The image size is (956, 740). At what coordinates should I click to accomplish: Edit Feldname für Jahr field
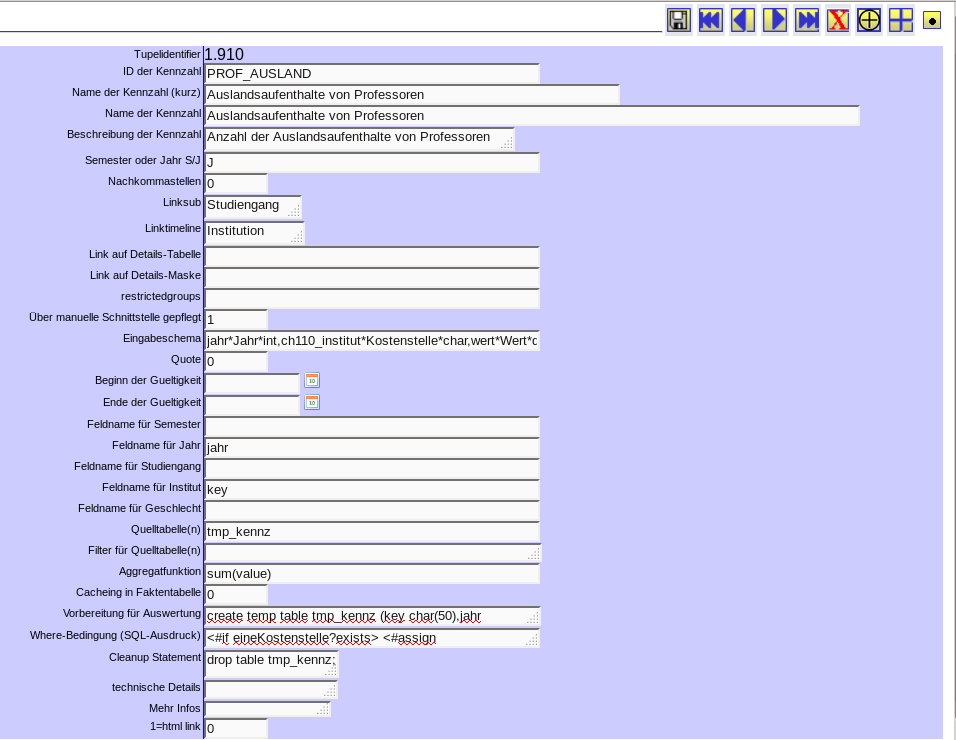coord(372,447)
